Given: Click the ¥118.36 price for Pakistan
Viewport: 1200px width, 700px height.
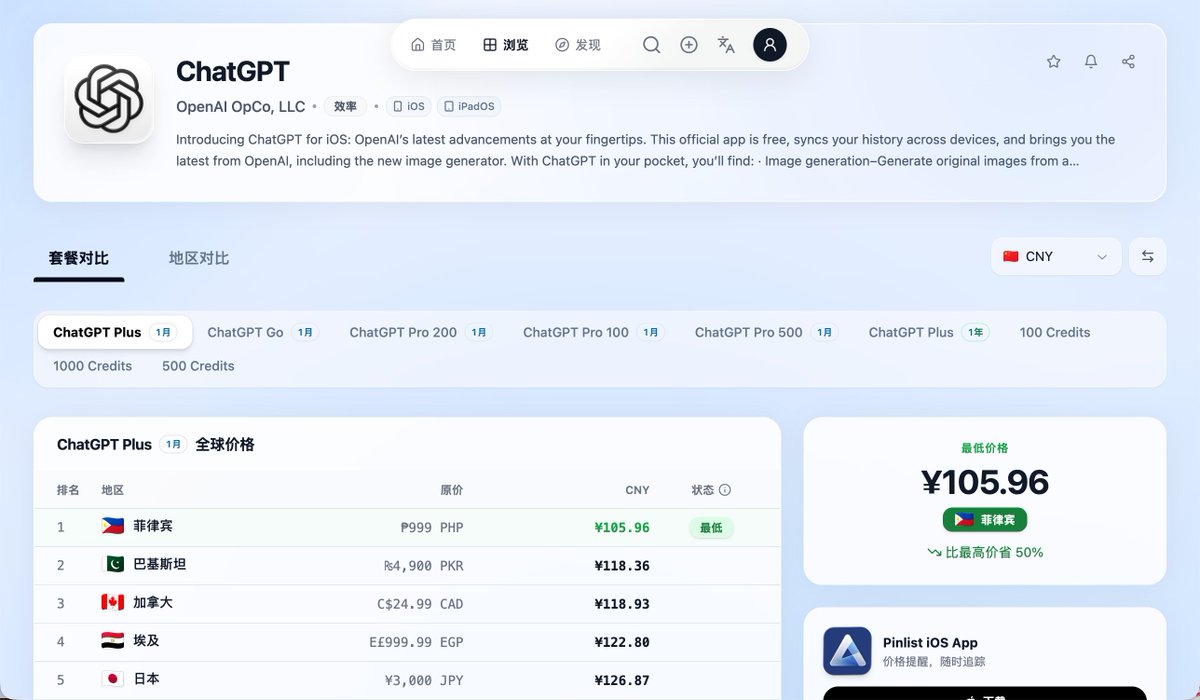Looking at the screenshot, I should coord(622,566).
